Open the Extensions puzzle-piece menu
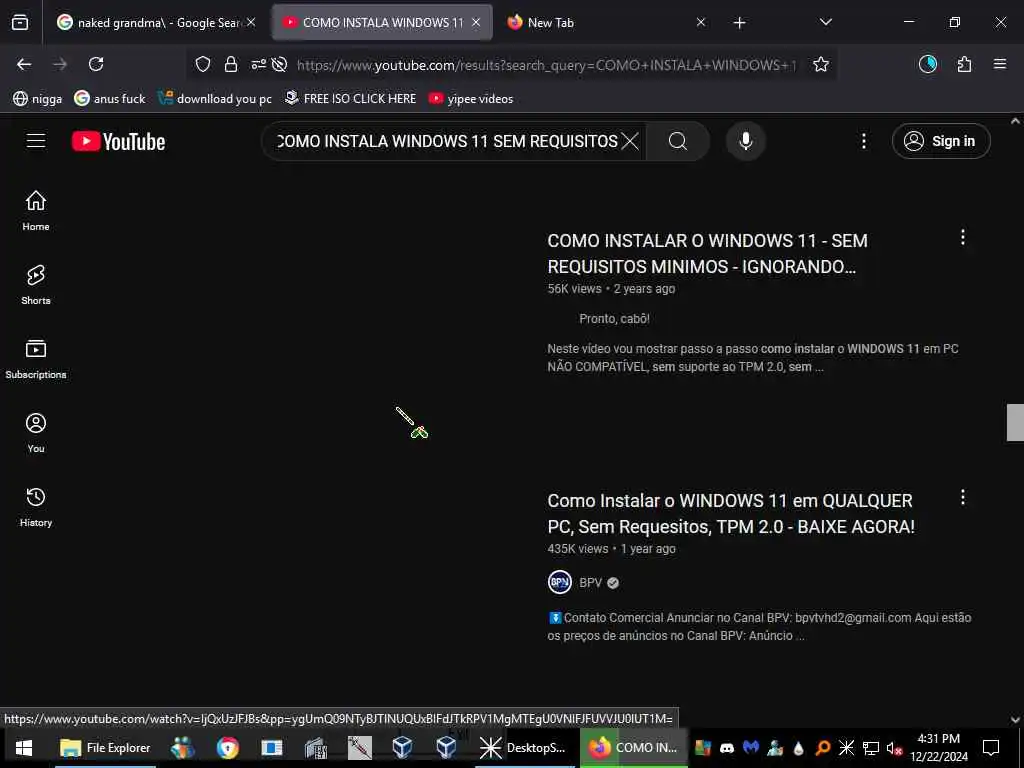 (964, 64)
